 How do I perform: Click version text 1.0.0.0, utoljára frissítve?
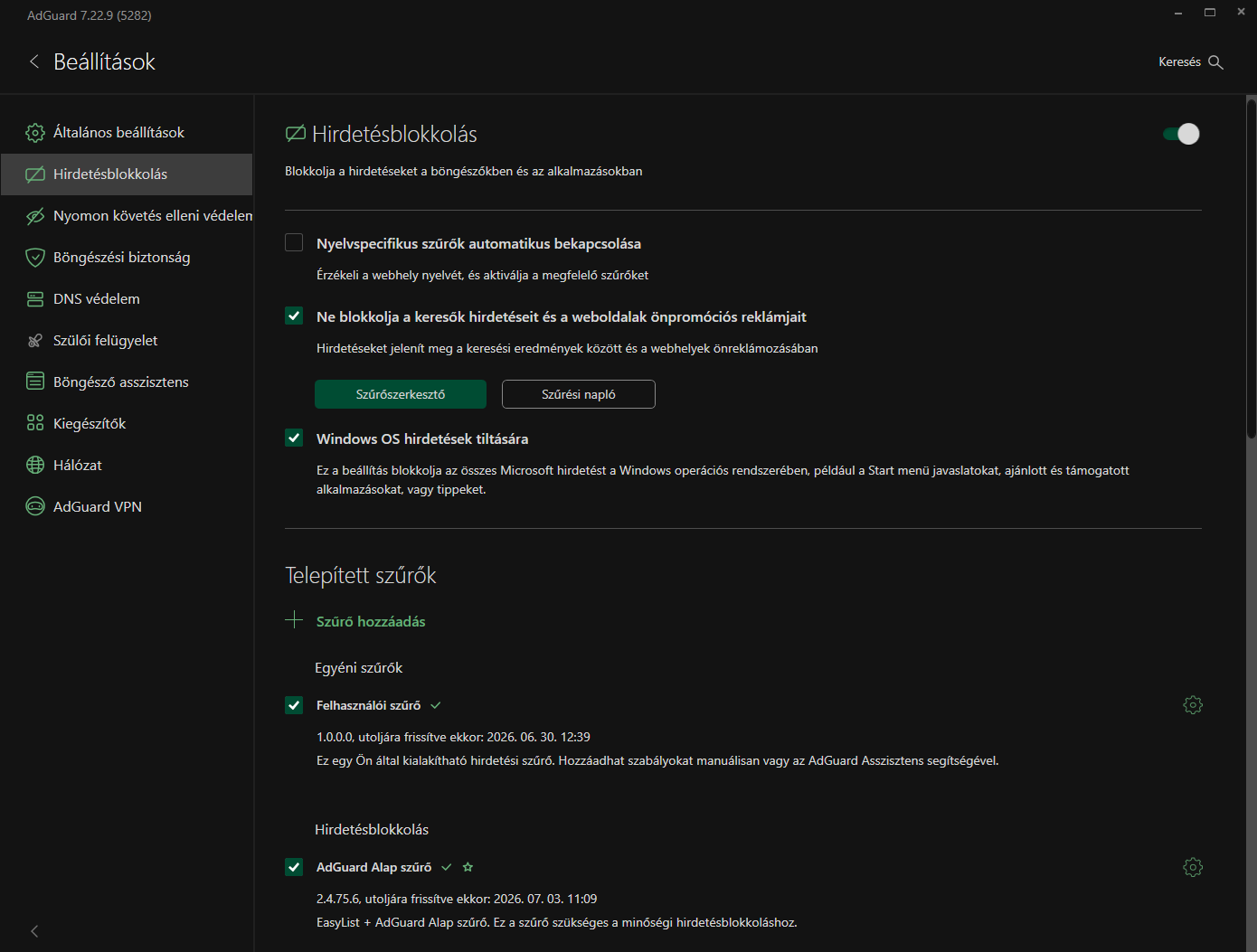click(453, 737)
